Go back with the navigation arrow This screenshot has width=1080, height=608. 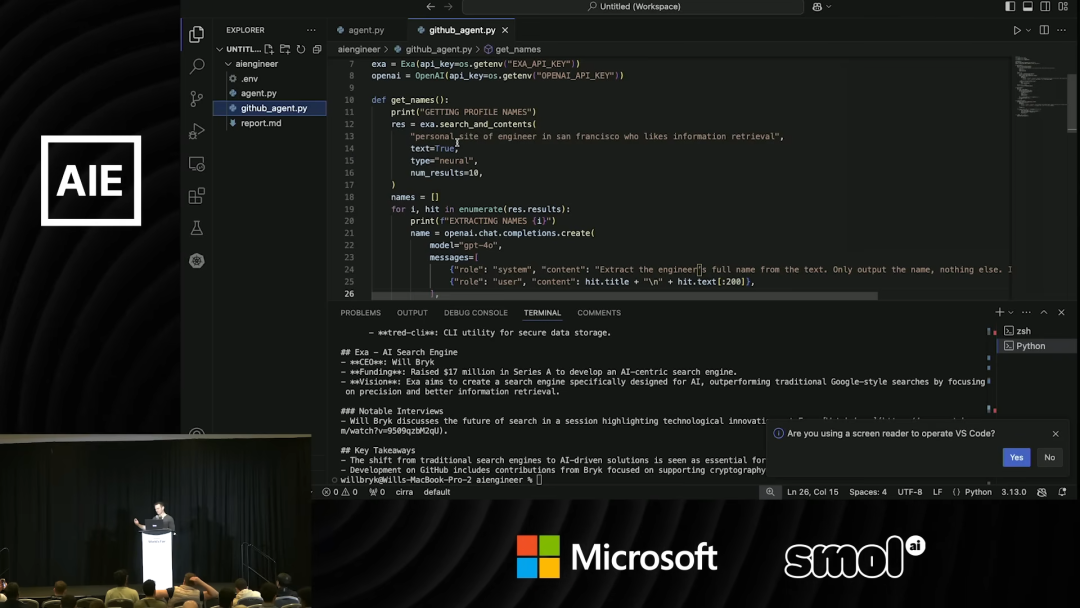pyautogui.click(x=430, y=6)
